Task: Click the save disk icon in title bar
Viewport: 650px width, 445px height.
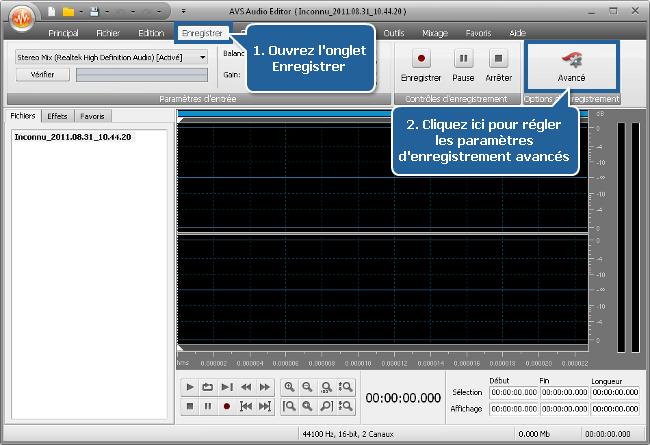Action: (91, 11)
